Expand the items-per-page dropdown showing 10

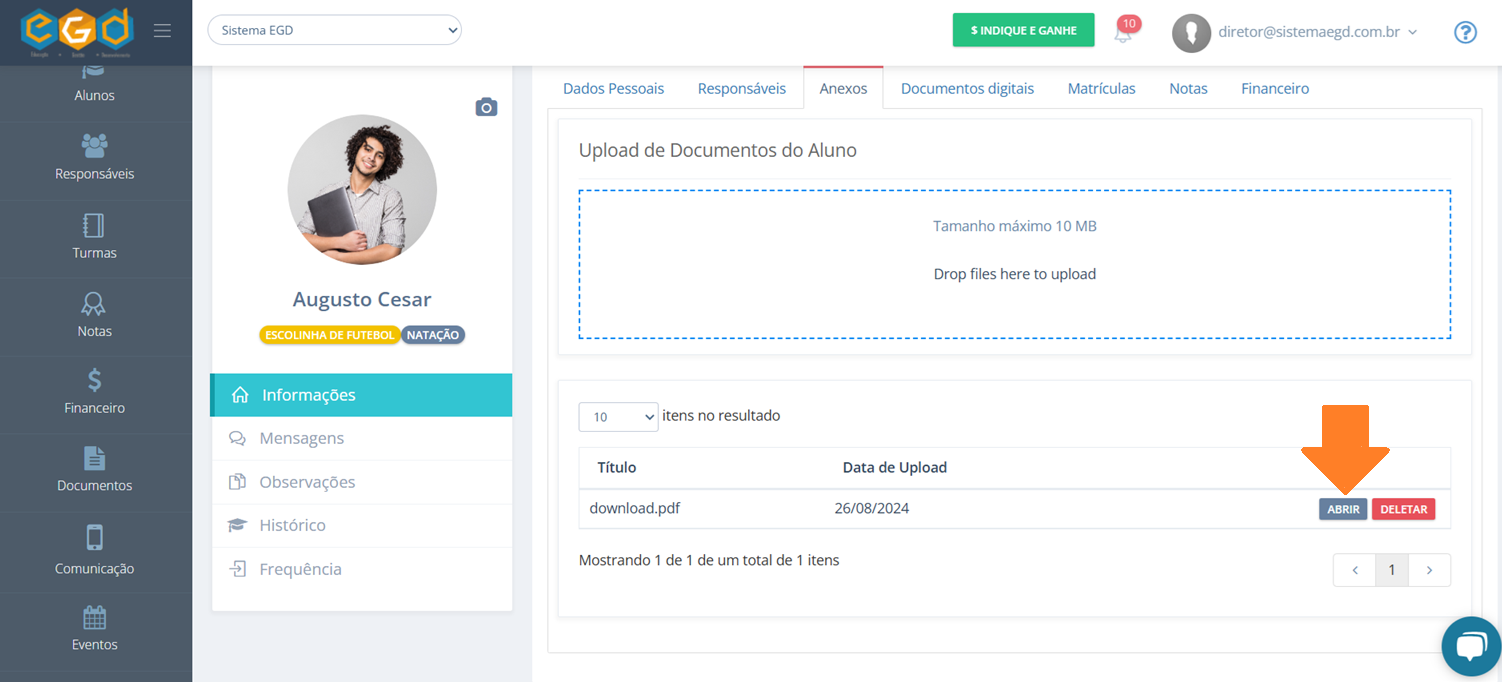coord(618,417)
